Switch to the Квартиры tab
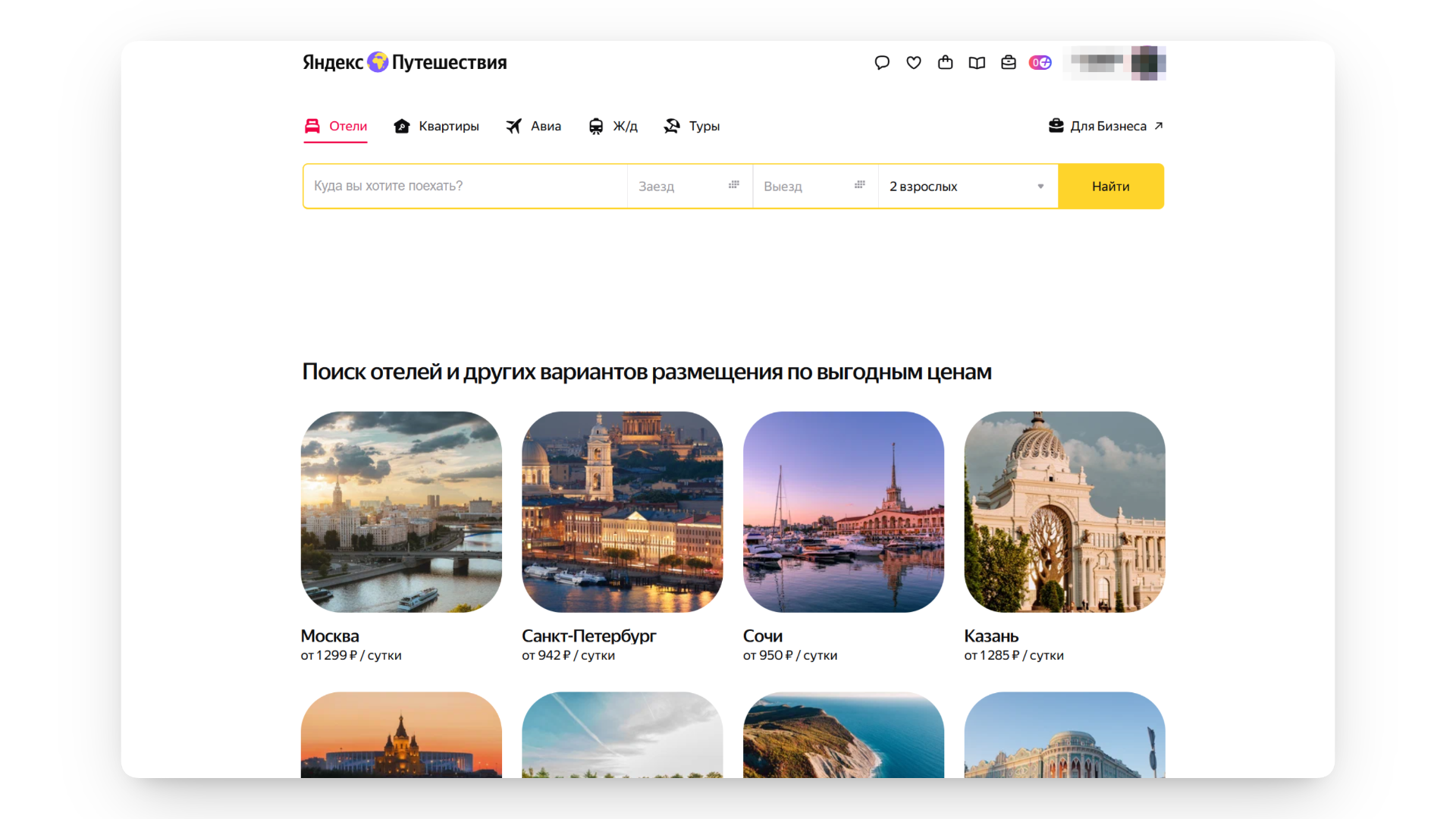1456x819 pixels. click(437, 127)
